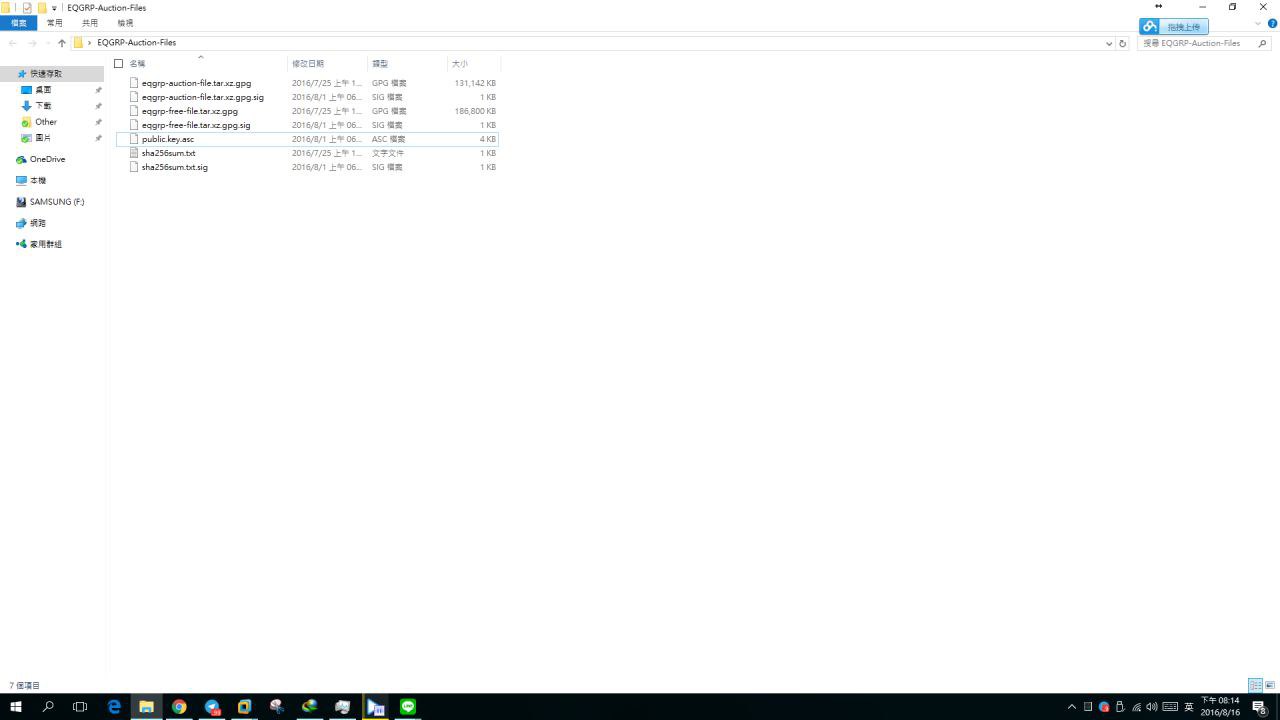Open 家用群組 in the navigation pane
The height and width of the screenshot is (720, 1280).
[46, 244]
